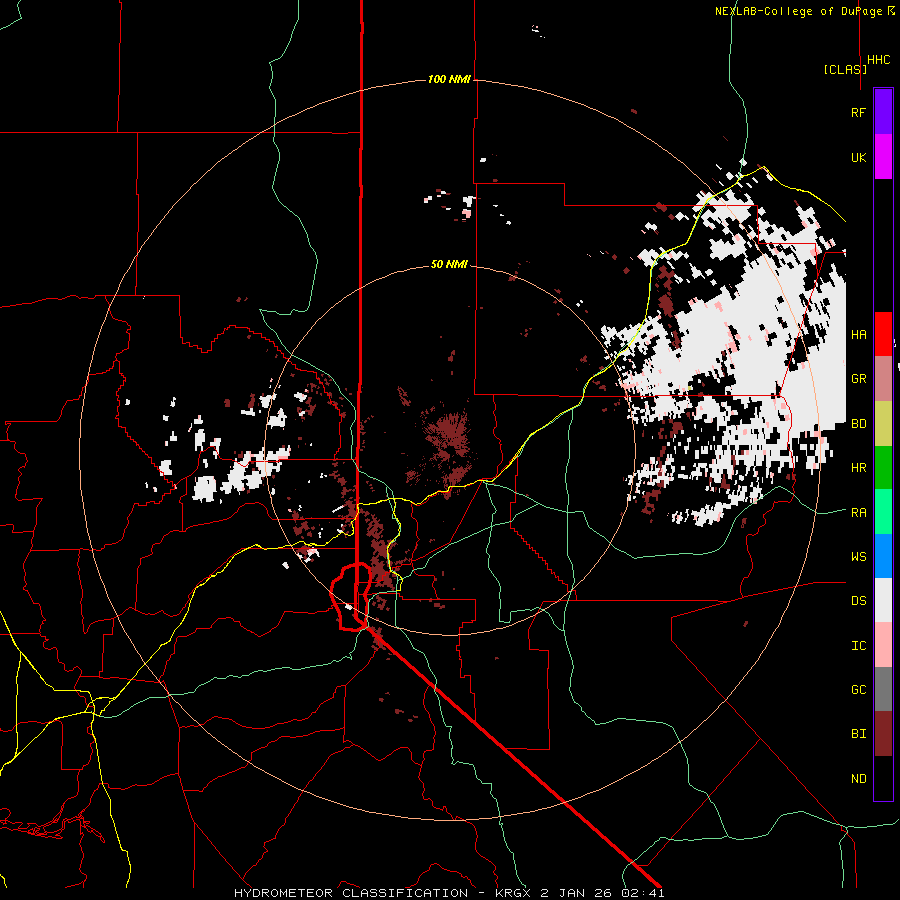Click the 50 NMI range ring label
This screenshot has width=900, height=900.
click(449, 265)
